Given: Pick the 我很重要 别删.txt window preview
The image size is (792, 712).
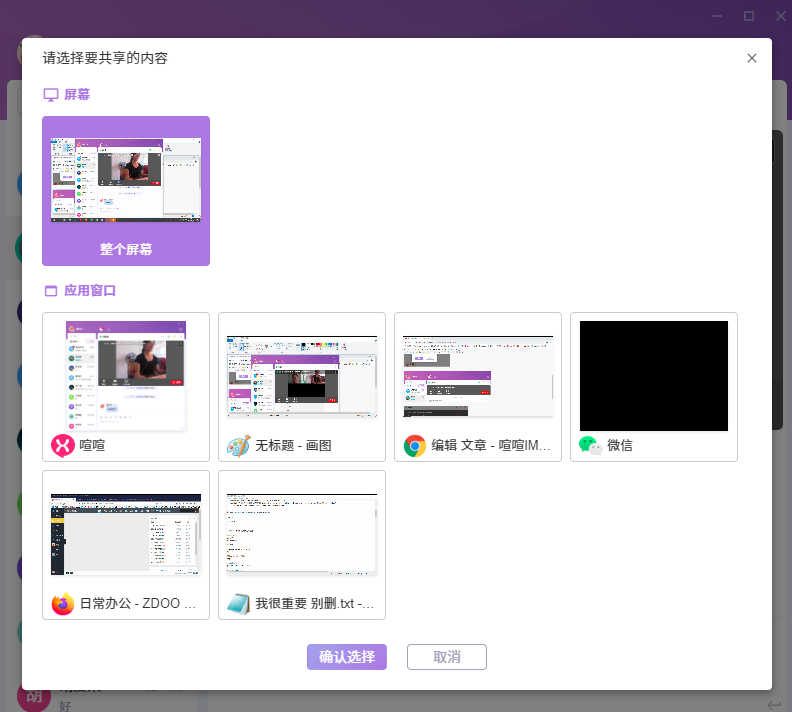Looking at the screenshot, I should pos(302,533).
